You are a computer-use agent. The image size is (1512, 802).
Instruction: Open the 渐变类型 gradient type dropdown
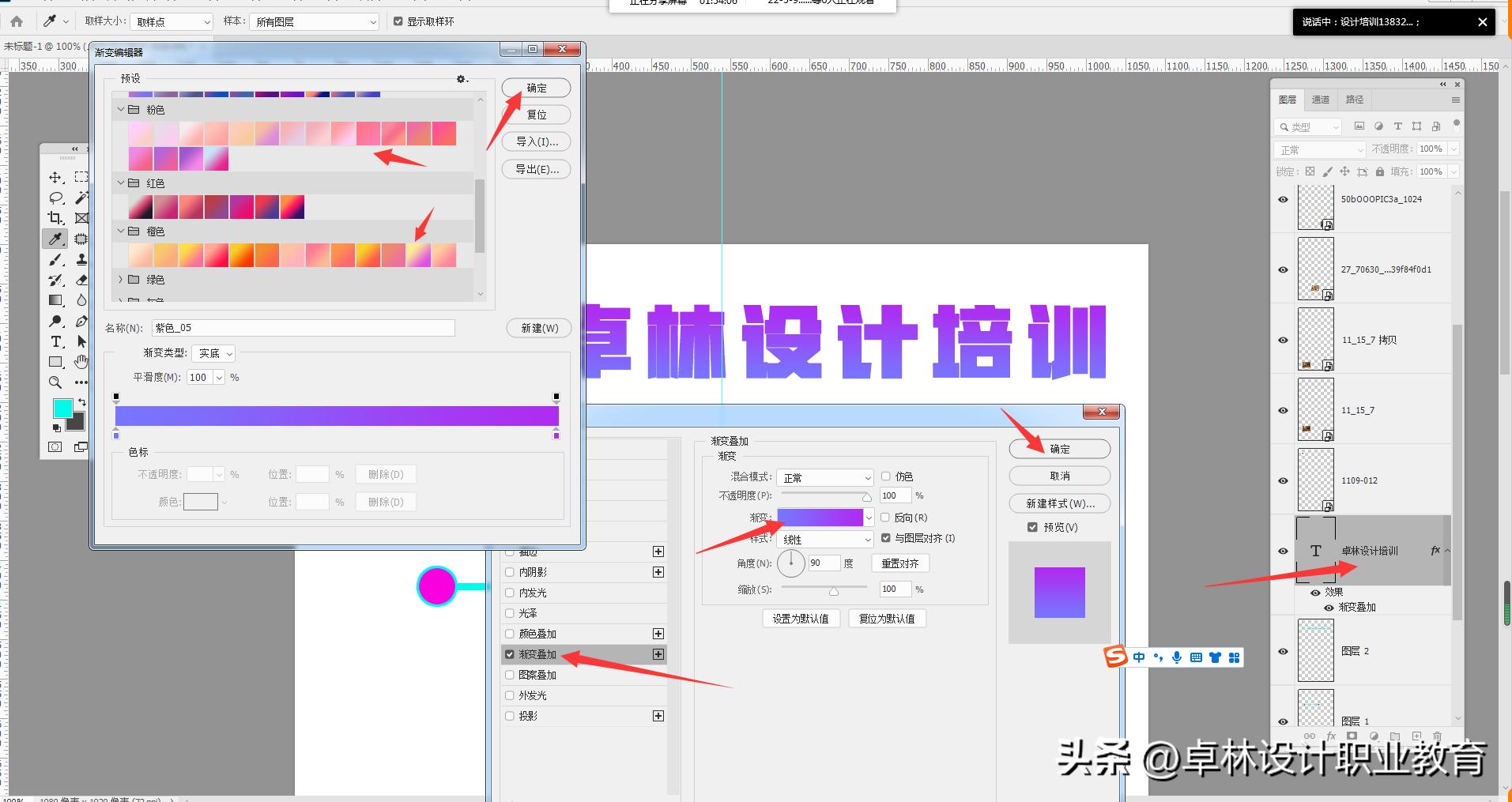(213, 353)
